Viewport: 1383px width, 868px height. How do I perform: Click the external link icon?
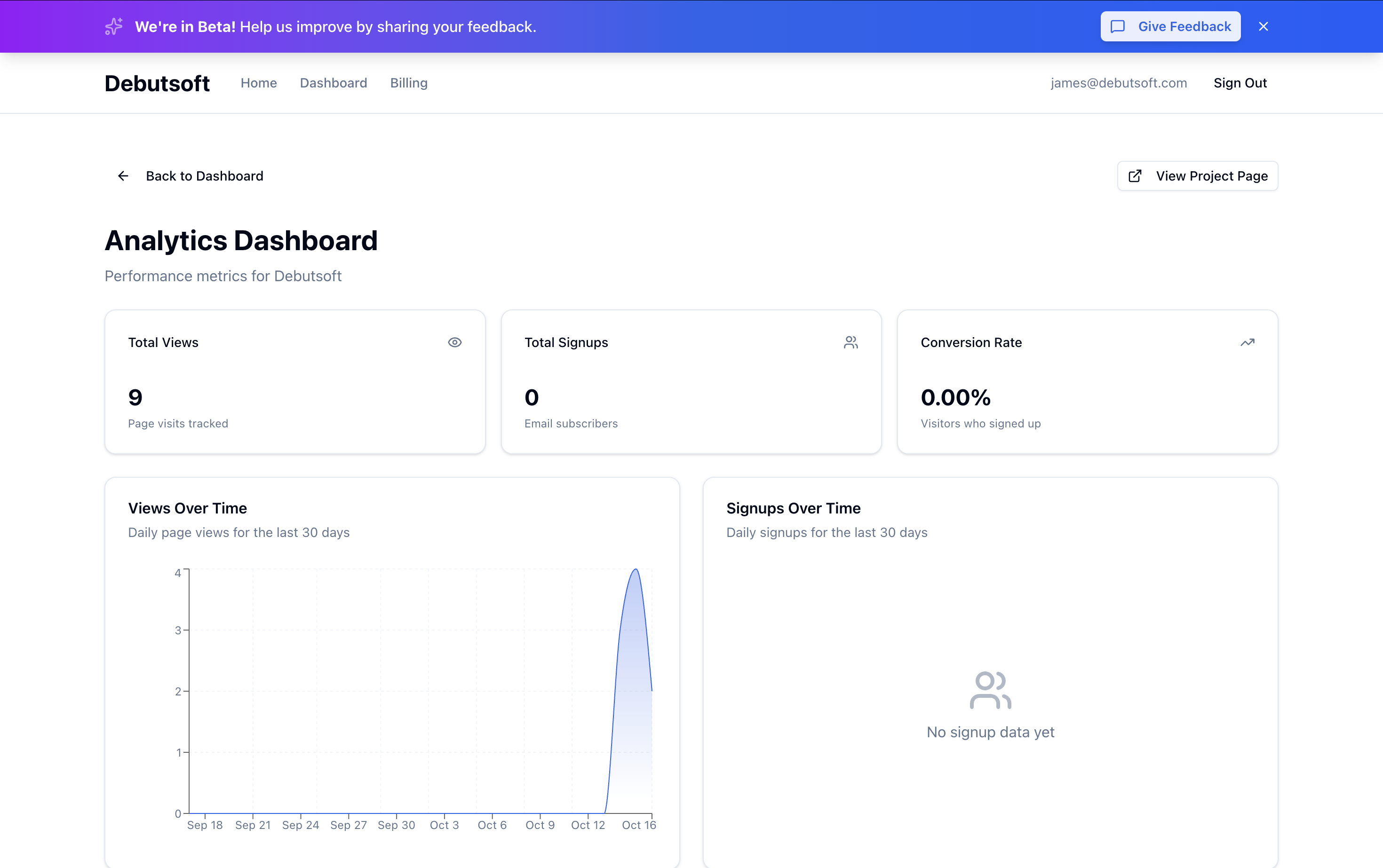(1135, 176)
